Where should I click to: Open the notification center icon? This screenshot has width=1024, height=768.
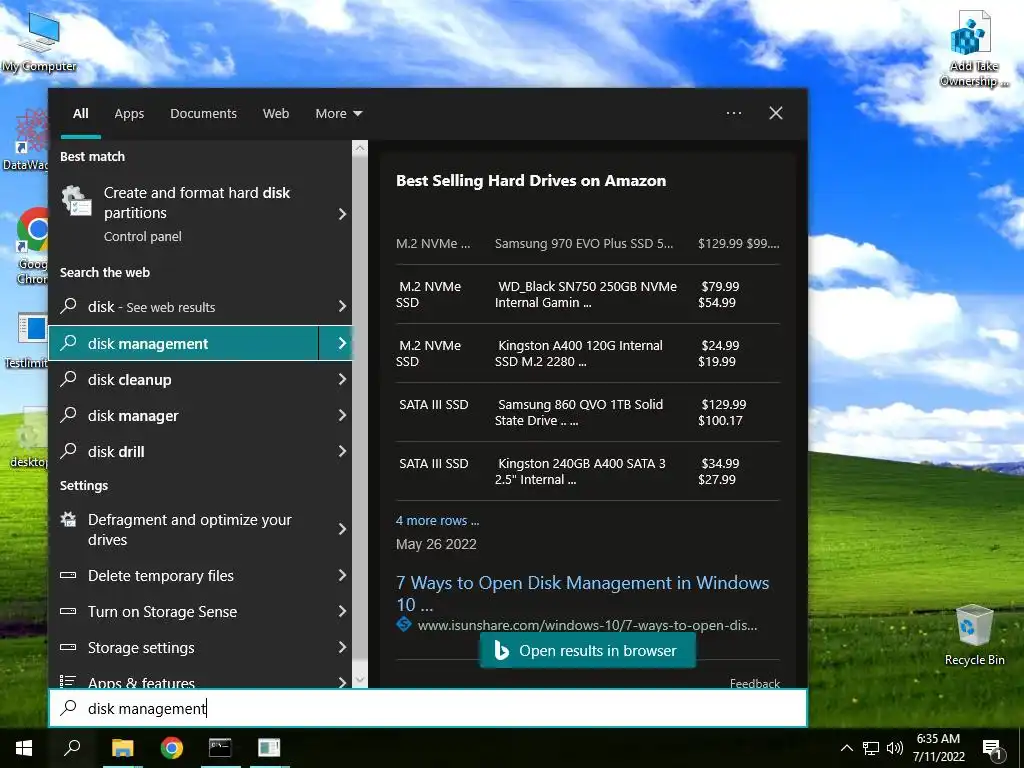(x=993, y=748)
